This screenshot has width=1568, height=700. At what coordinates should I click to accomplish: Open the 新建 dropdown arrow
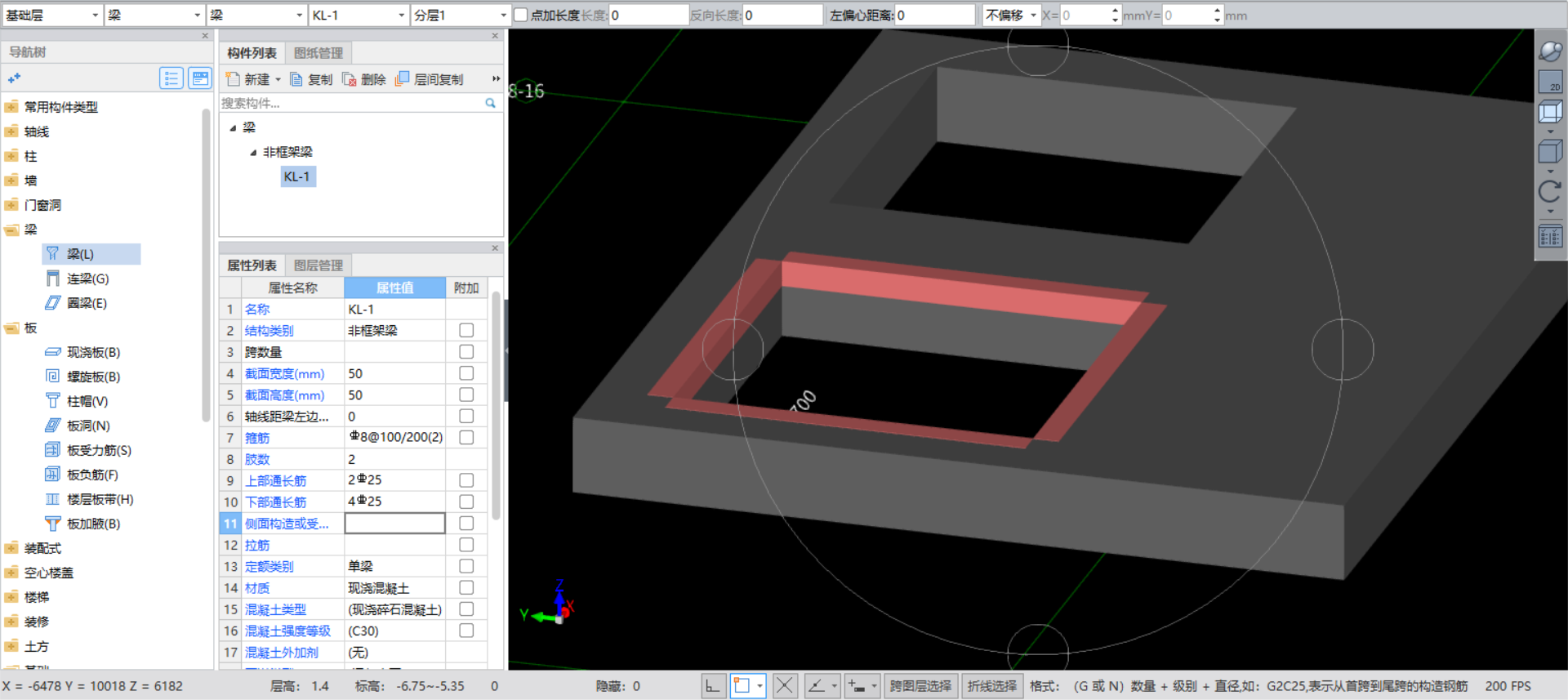[278, 79]
